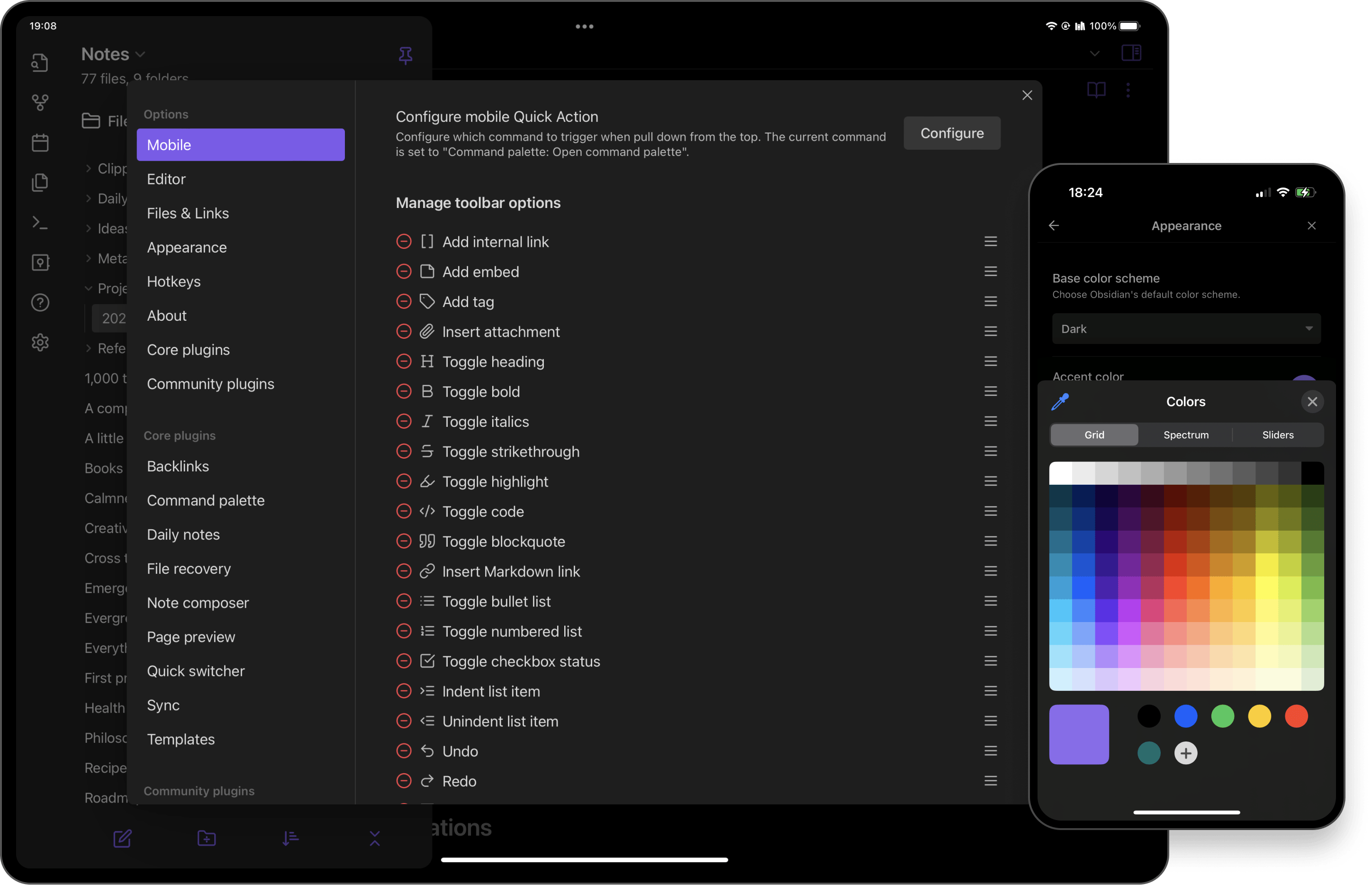Remove Insert Markdown link from toolbar
The image size is (1372, 885).
(404, 571)
